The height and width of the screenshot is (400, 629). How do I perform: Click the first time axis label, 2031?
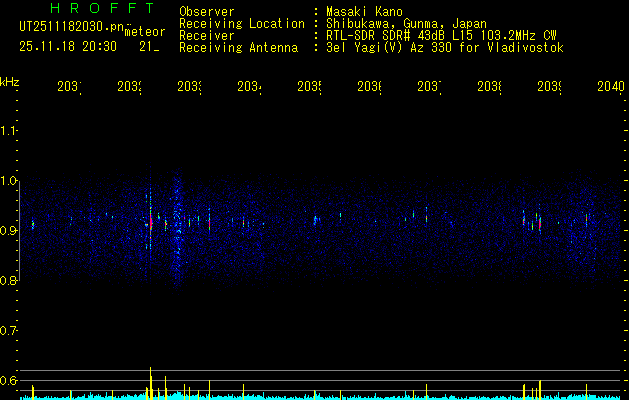tap(69, 86)
